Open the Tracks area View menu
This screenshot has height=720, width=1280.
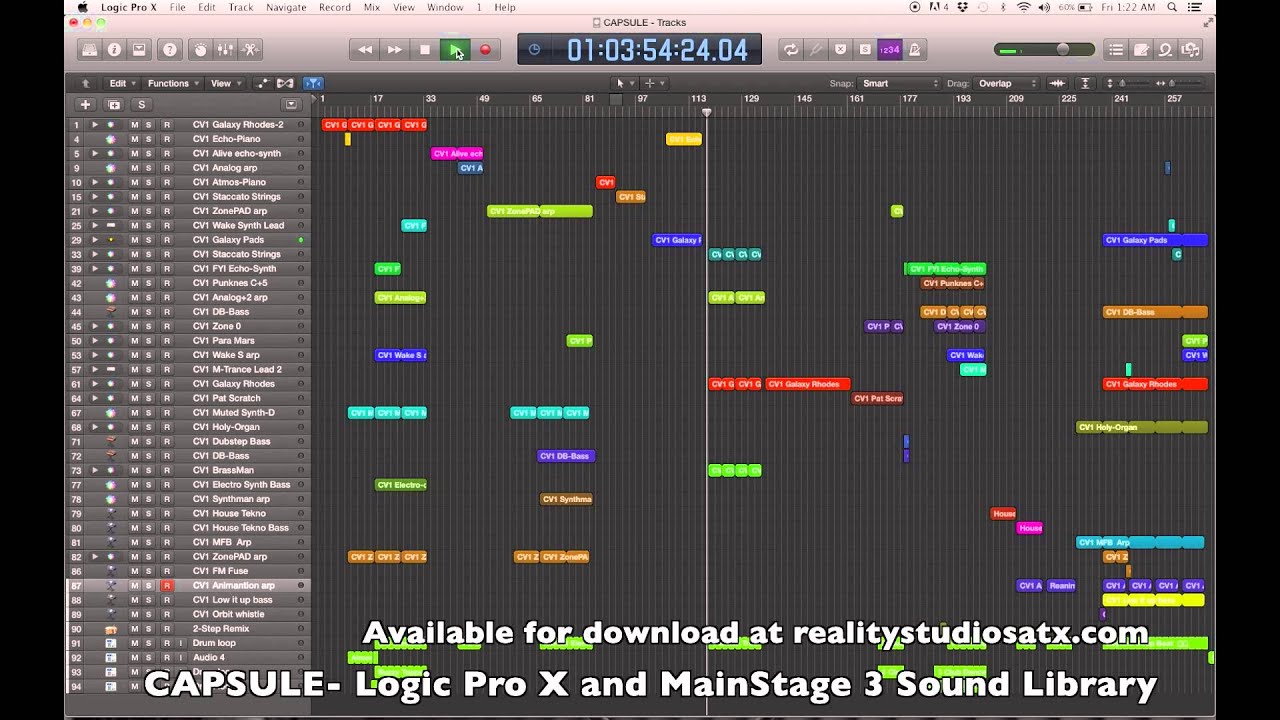point(224,83)
